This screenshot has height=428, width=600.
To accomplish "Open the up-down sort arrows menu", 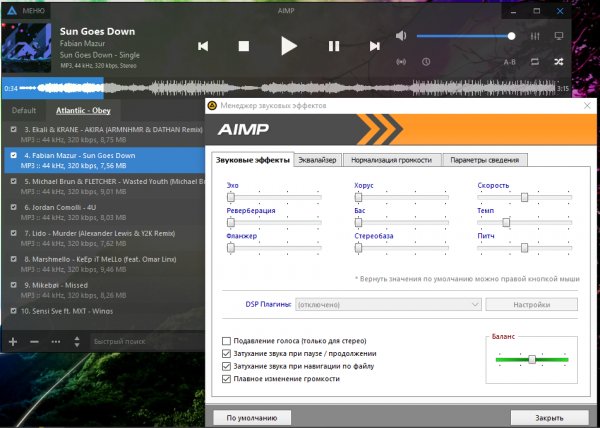I will pyautogui.click(x=77, y=341).
